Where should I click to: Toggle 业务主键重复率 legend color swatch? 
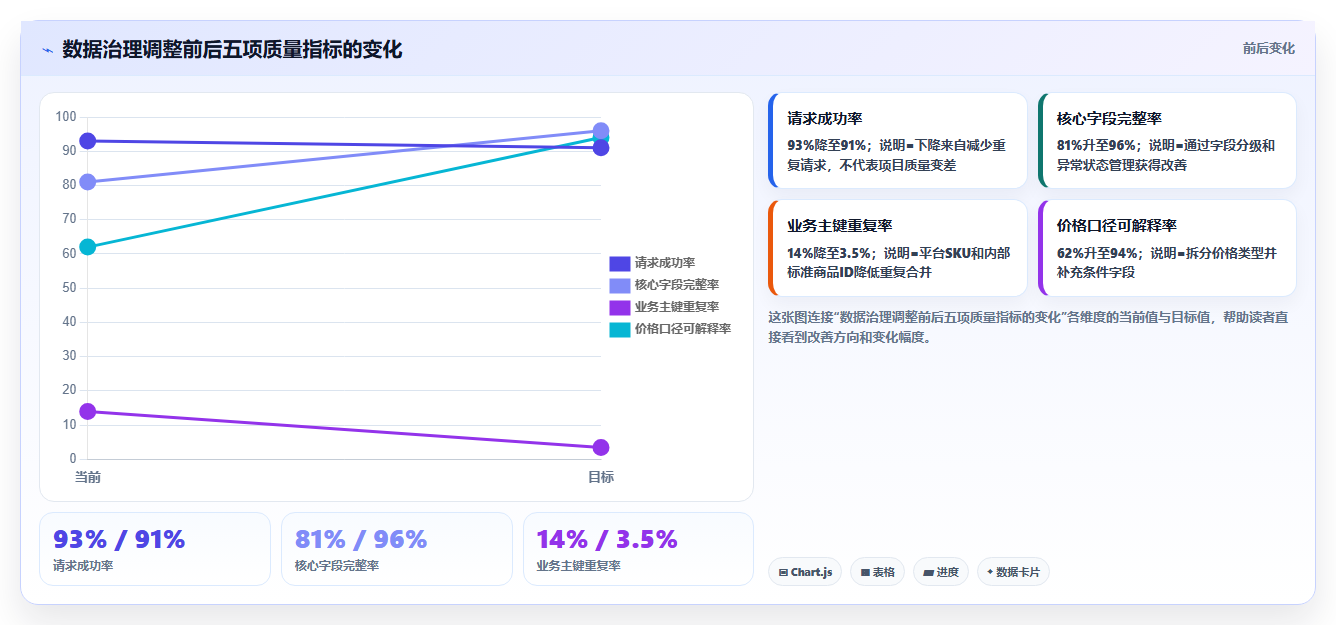pyautogui.click(x=620, y=307)
